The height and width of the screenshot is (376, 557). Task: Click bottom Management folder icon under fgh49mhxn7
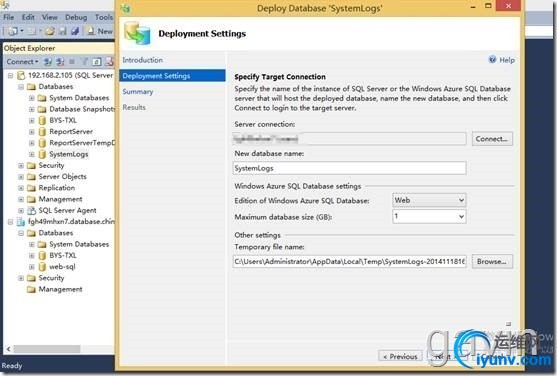(x=32, y=289)
